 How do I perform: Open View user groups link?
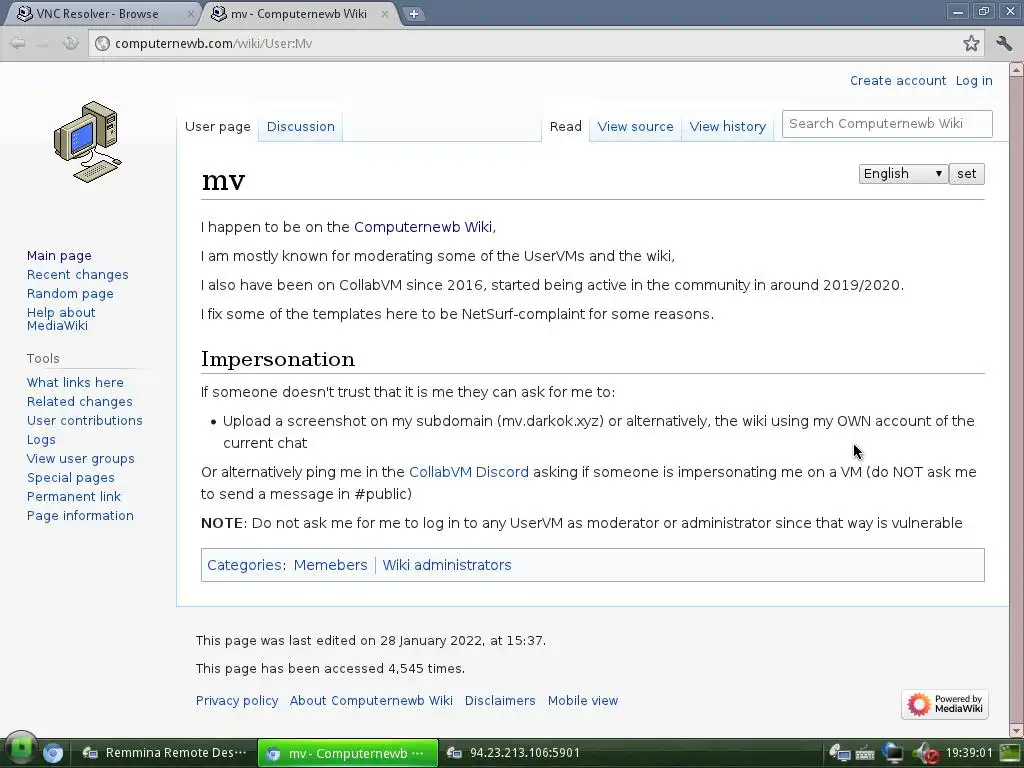tap(80, 458)
